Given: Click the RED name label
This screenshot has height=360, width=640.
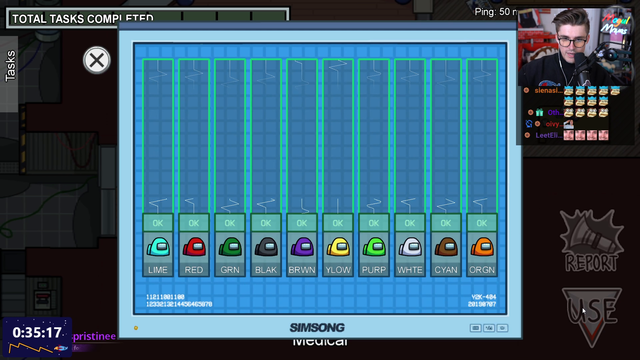Looking at the screenshot, I should pyautogui.click(x=194, y=270).
